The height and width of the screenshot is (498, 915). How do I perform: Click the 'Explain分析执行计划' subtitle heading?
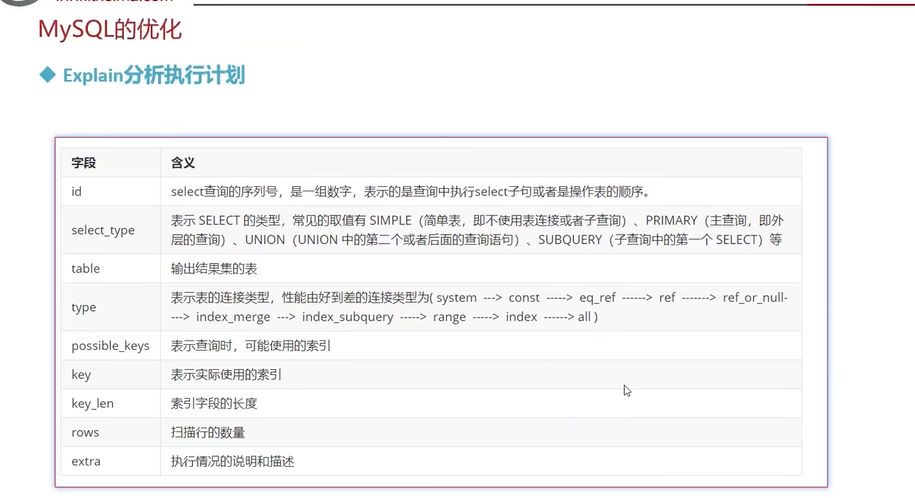(x=154, y=75)
